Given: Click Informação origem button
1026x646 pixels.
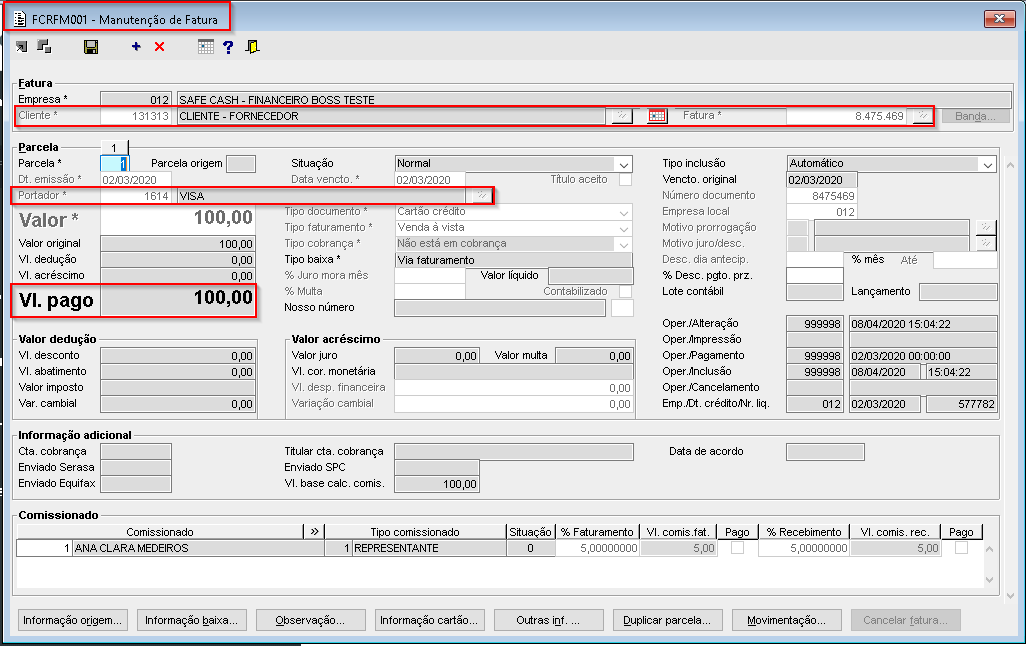Looking at the screenshot, I should (72, 620).
